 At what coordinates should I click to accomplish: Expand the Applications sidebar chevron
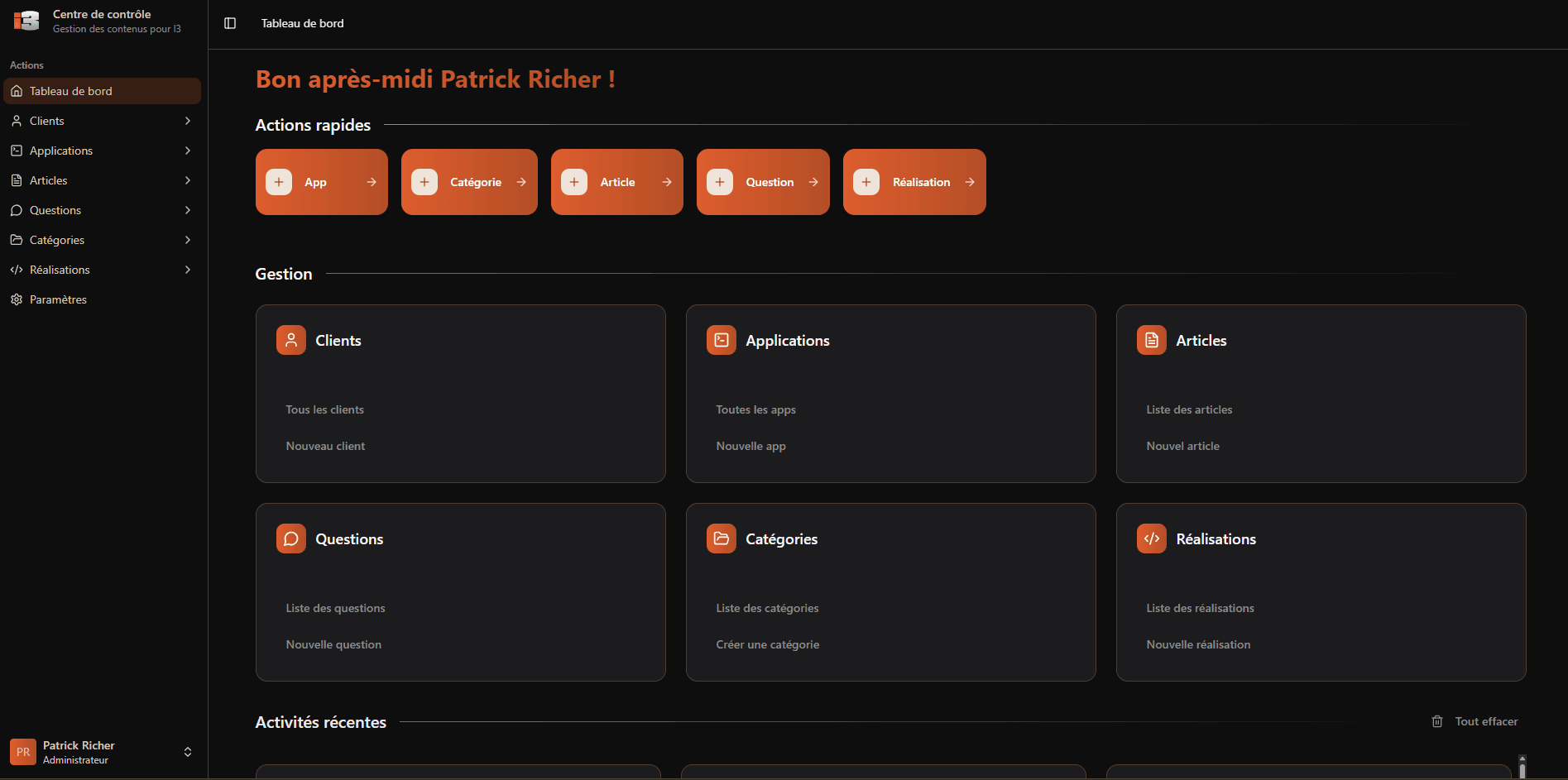tap(188, 151)
